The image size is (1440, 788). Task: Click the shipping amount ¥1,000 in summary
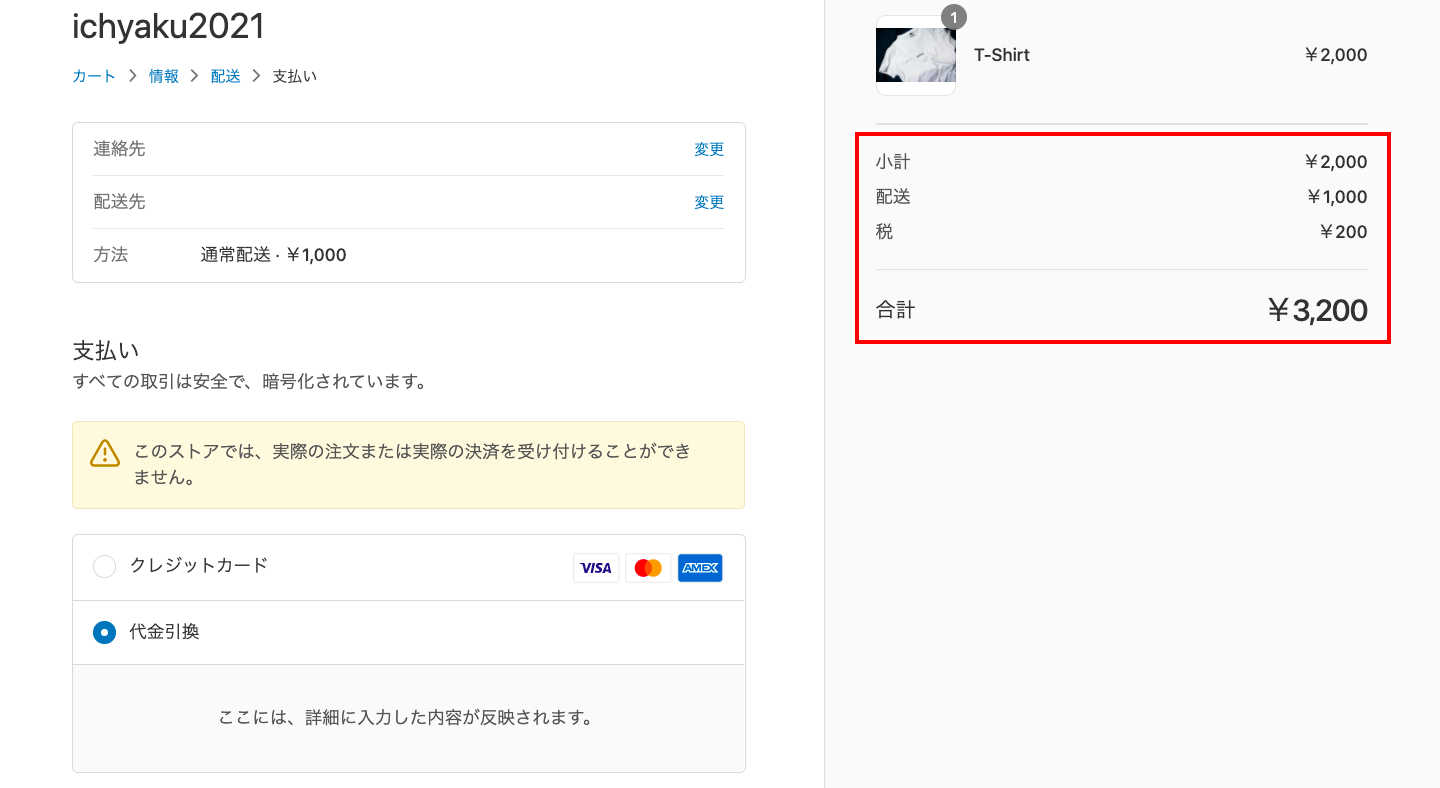pos(1336,197)
